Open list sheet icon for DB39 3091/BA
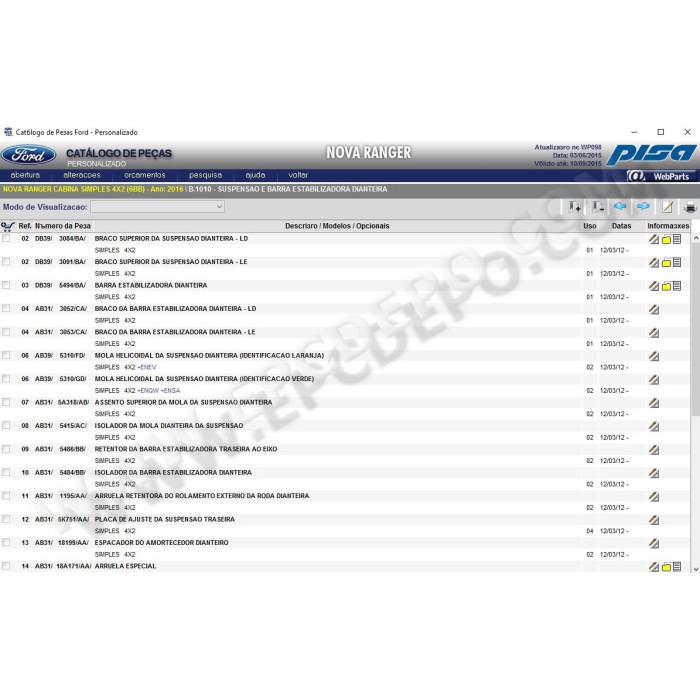 tap(677, 262)
